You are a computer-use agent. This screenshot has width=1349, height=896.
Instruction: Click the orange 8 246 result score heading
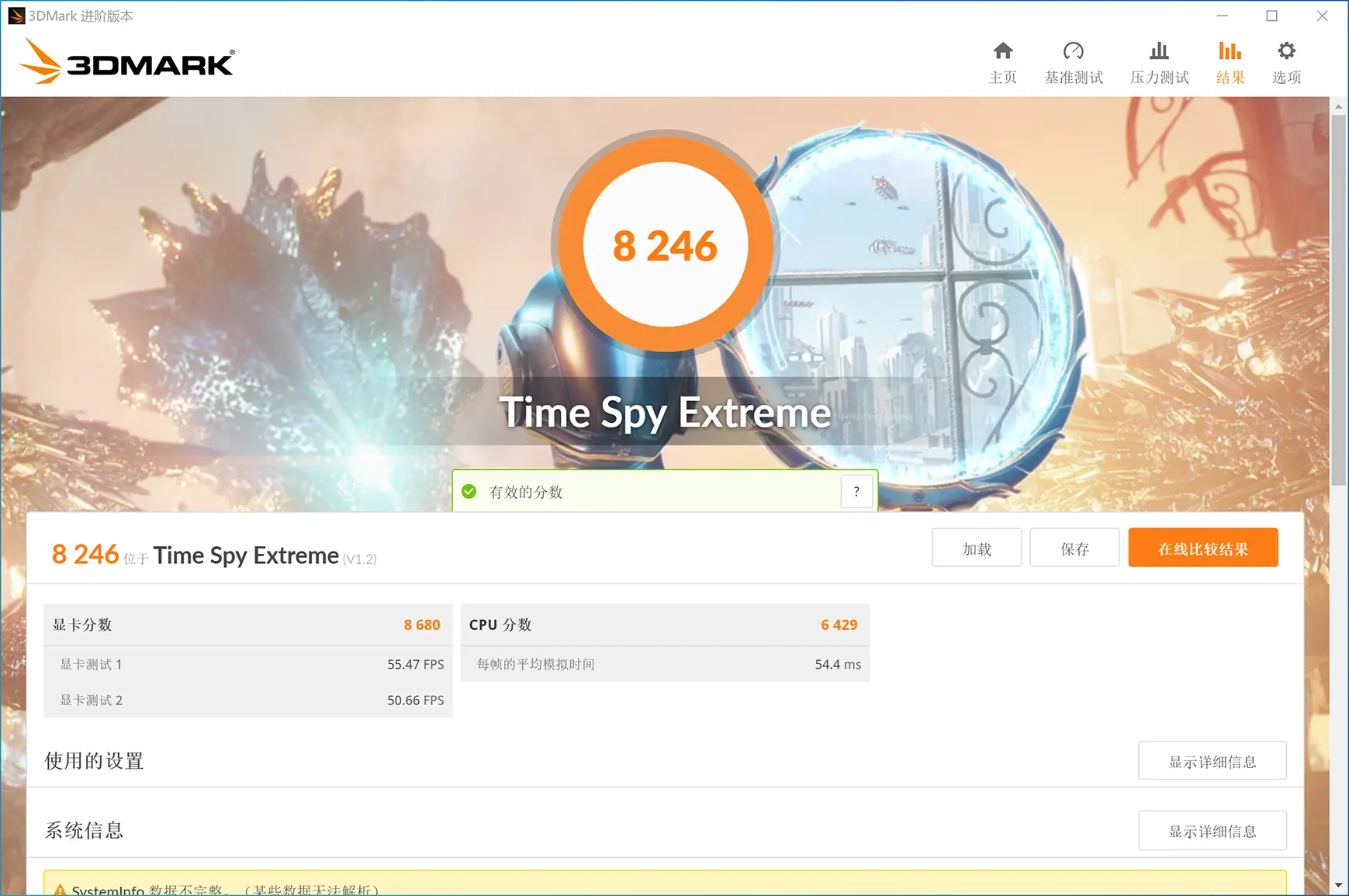tap(85, 554)
